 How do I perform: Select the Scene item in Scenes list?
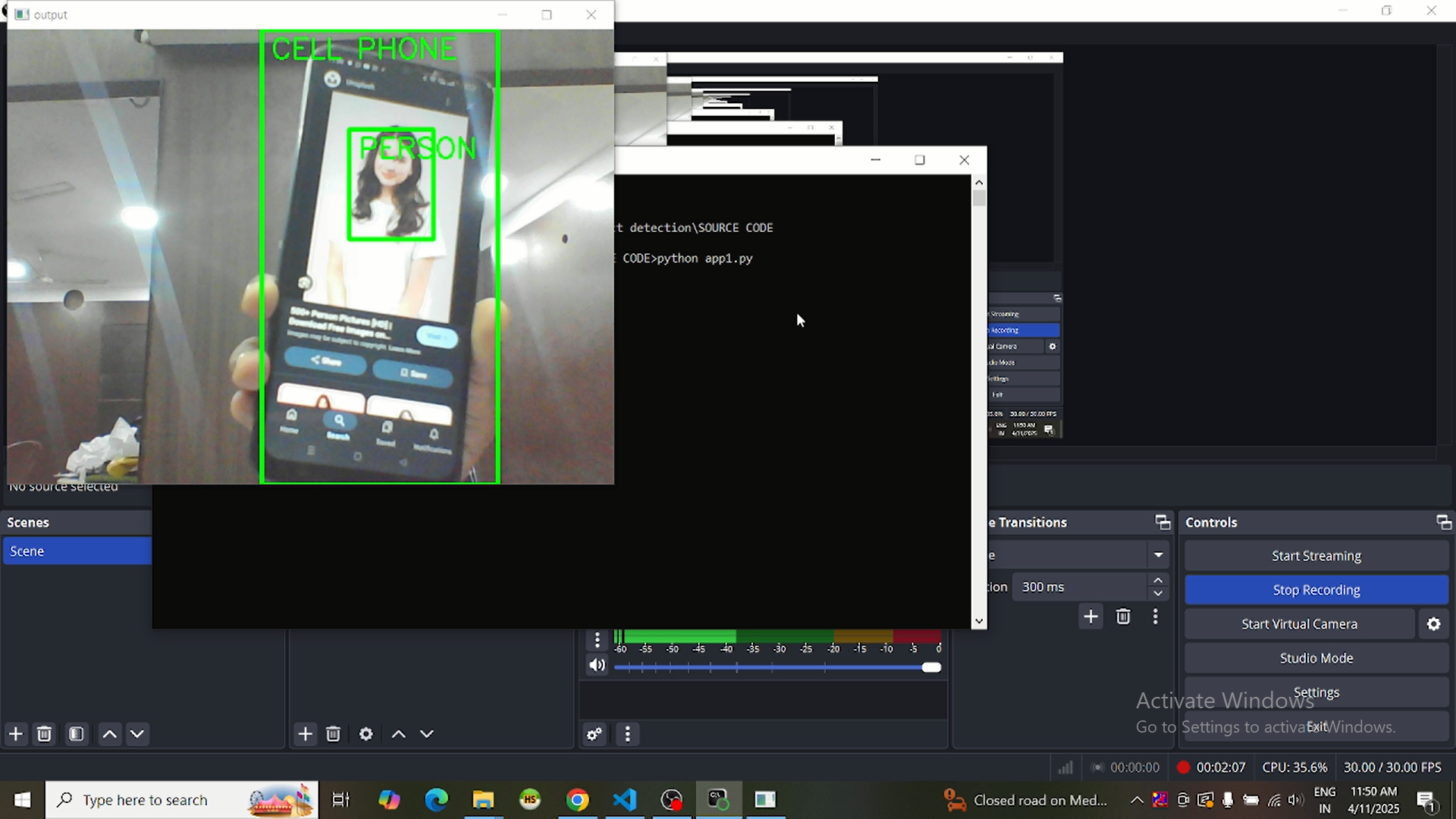pos(77,551)
